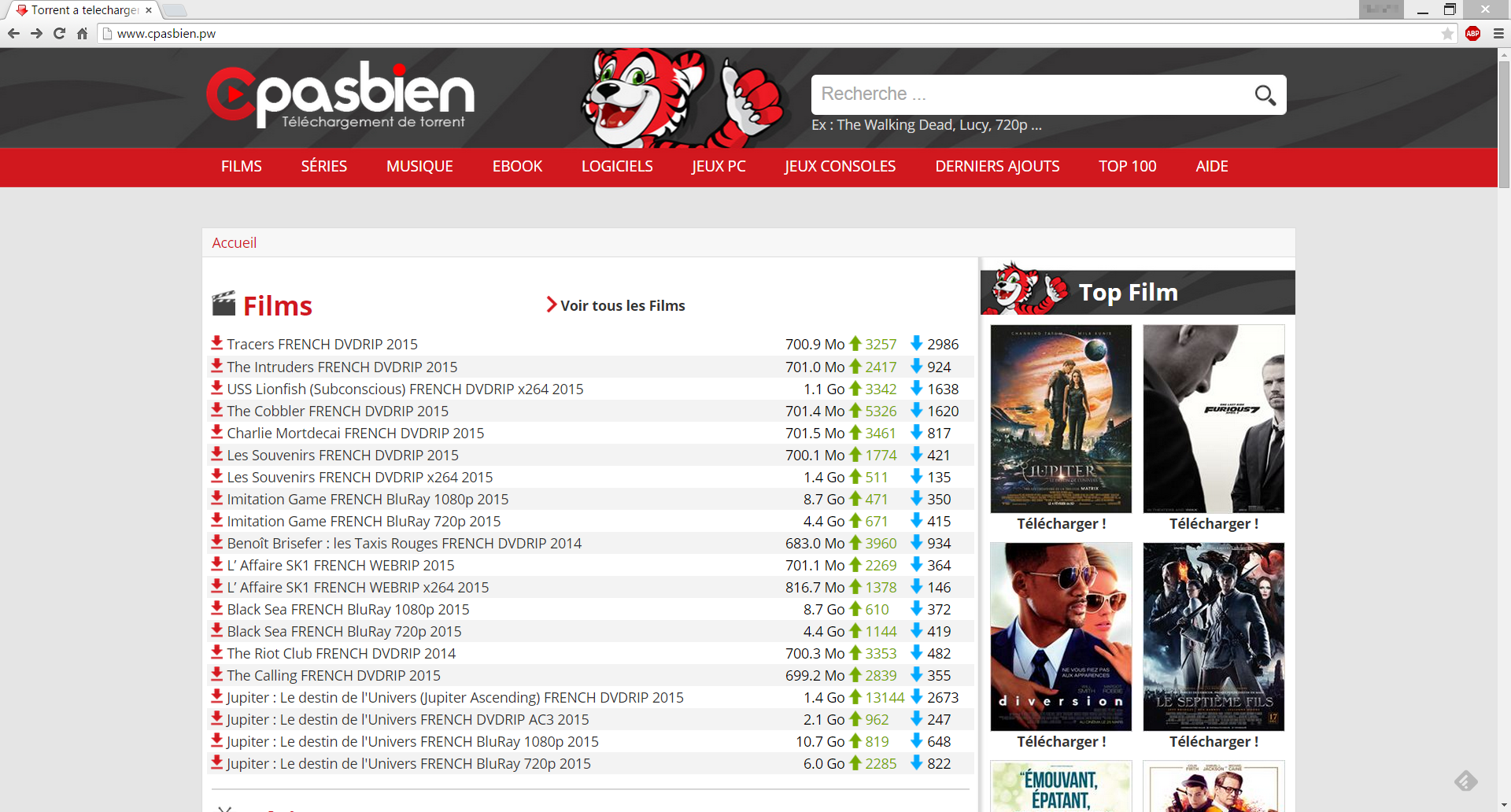Open the FILMS menu
1511x812 pixels.
[242, 167]
